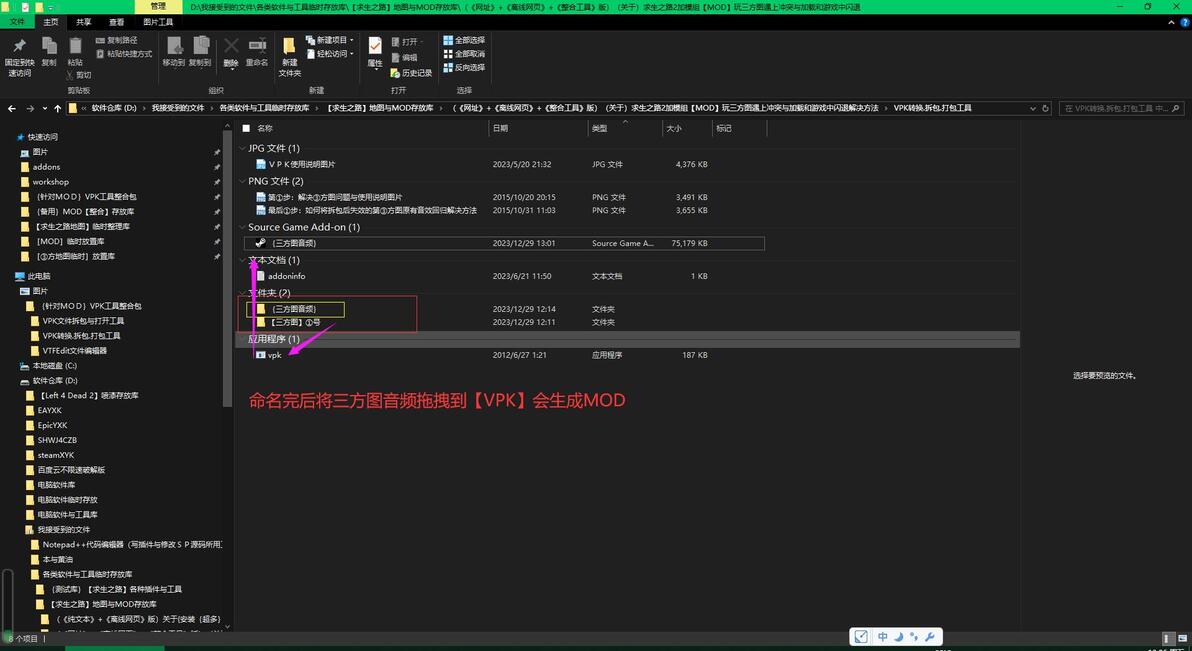
Task: Open workshop in quick access
Action: pos(50,182)
